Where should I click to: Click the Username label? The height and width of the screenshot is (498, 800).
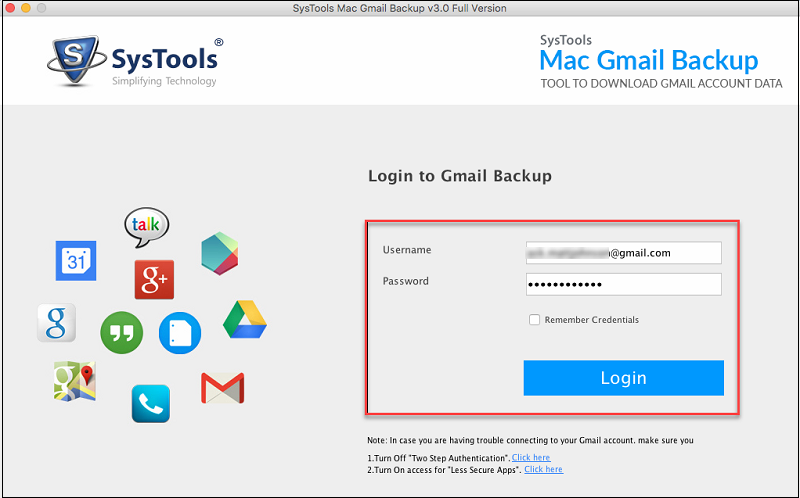tap(407, 250)
